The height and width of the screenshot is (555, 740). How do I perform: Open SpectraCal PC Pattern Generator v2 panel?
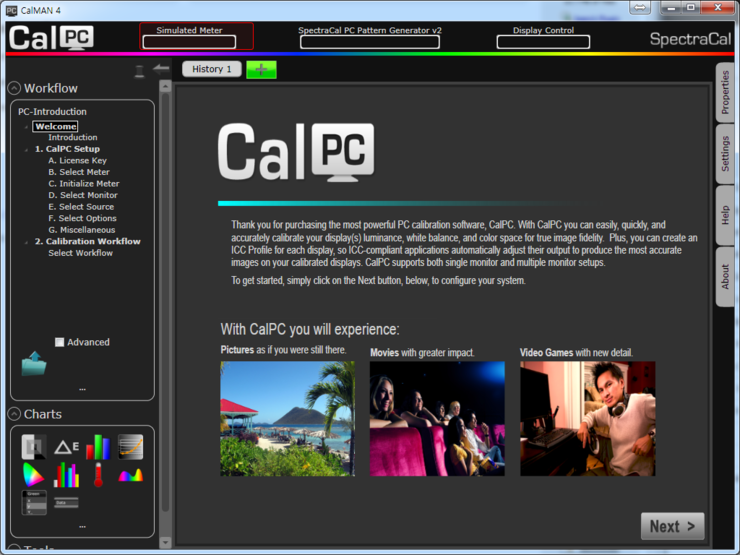point(370,37)
